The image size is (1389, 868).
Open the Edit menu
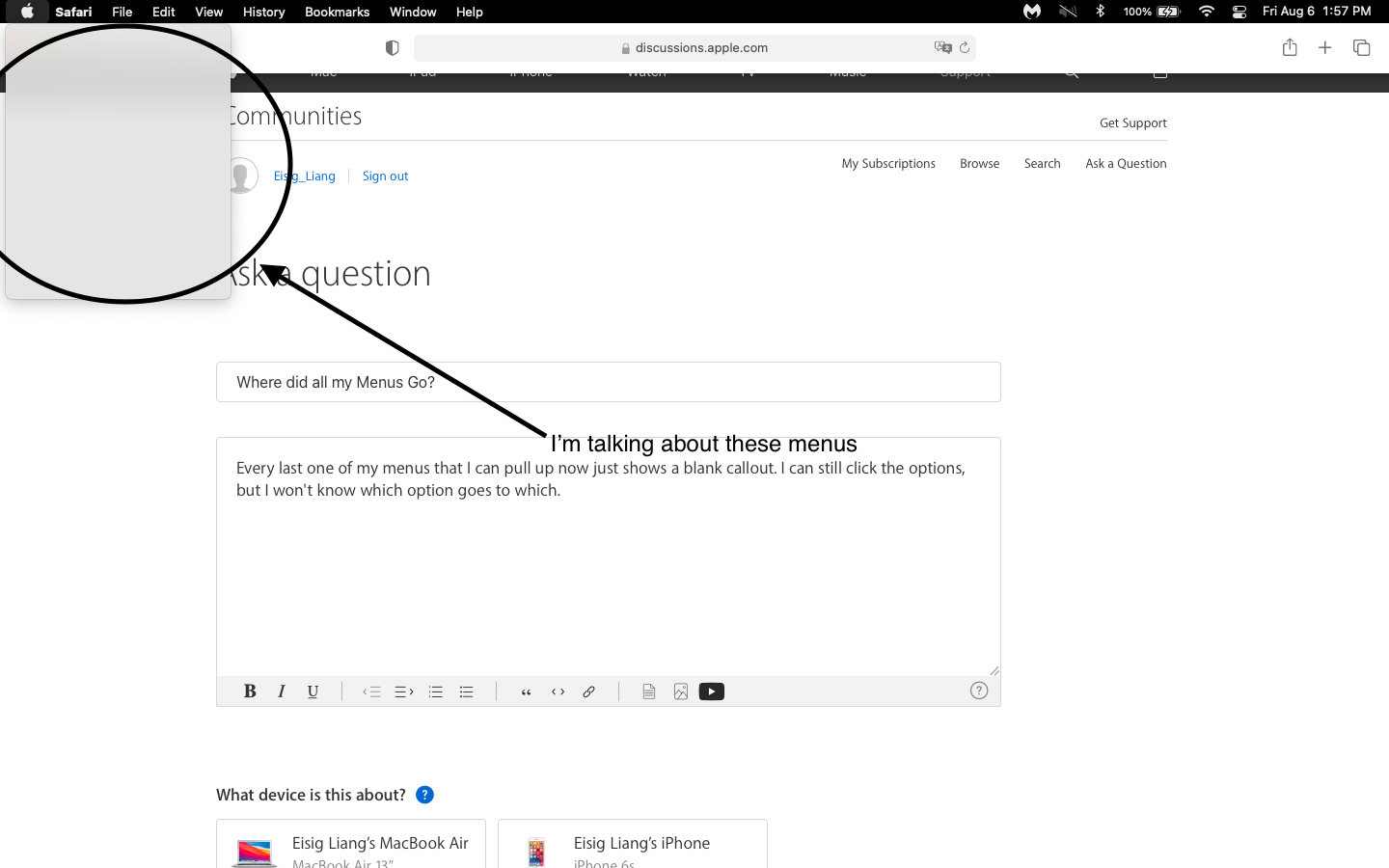point(164,12)
